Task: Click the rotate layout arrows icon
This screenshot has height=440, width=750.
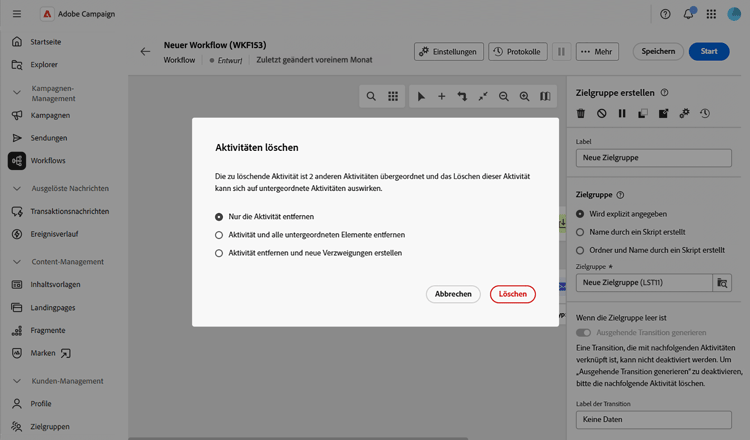Action: pos(462,96)
